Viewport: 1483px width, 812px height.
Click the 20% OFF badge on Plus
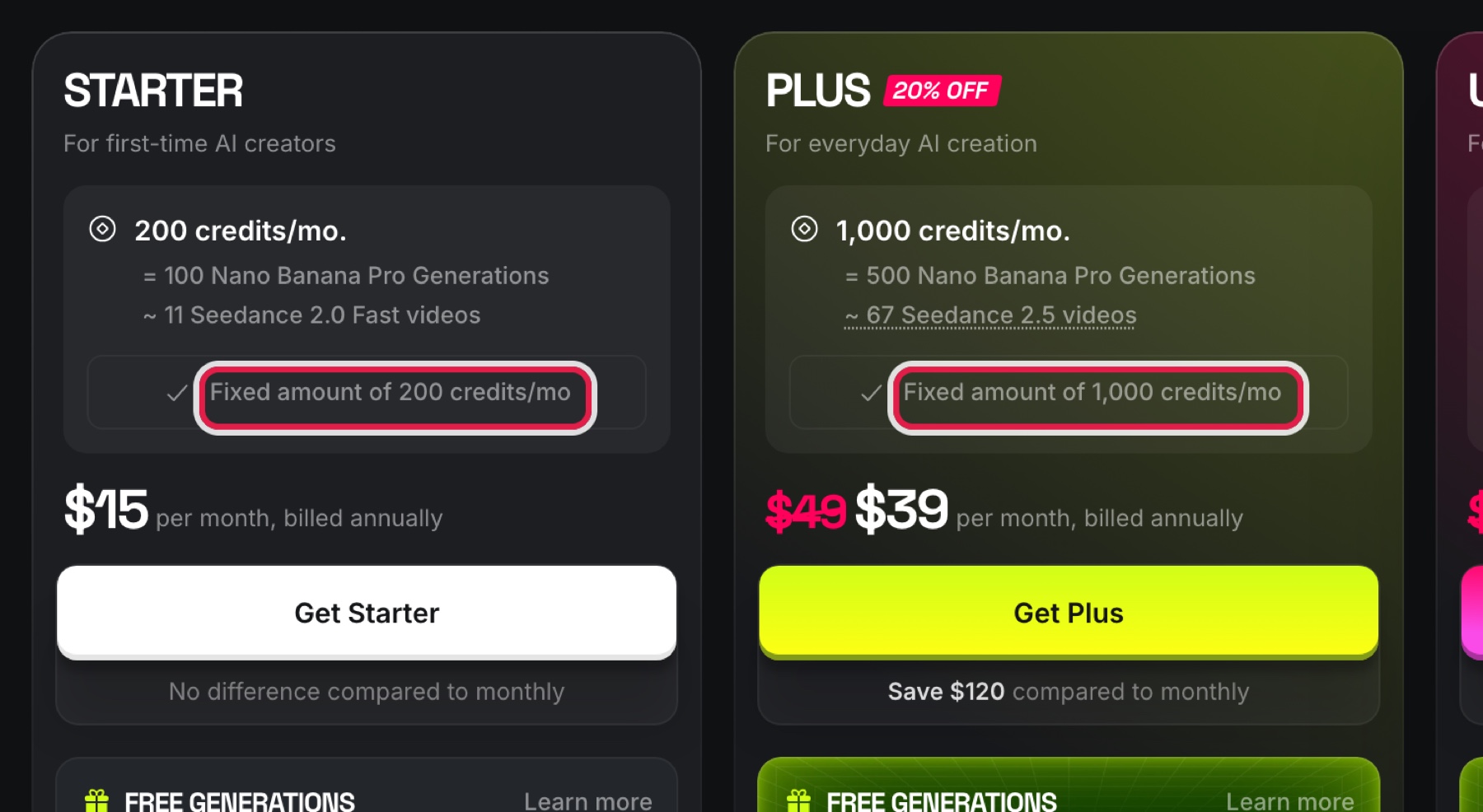pyautogui.click(x=942, y=91)
